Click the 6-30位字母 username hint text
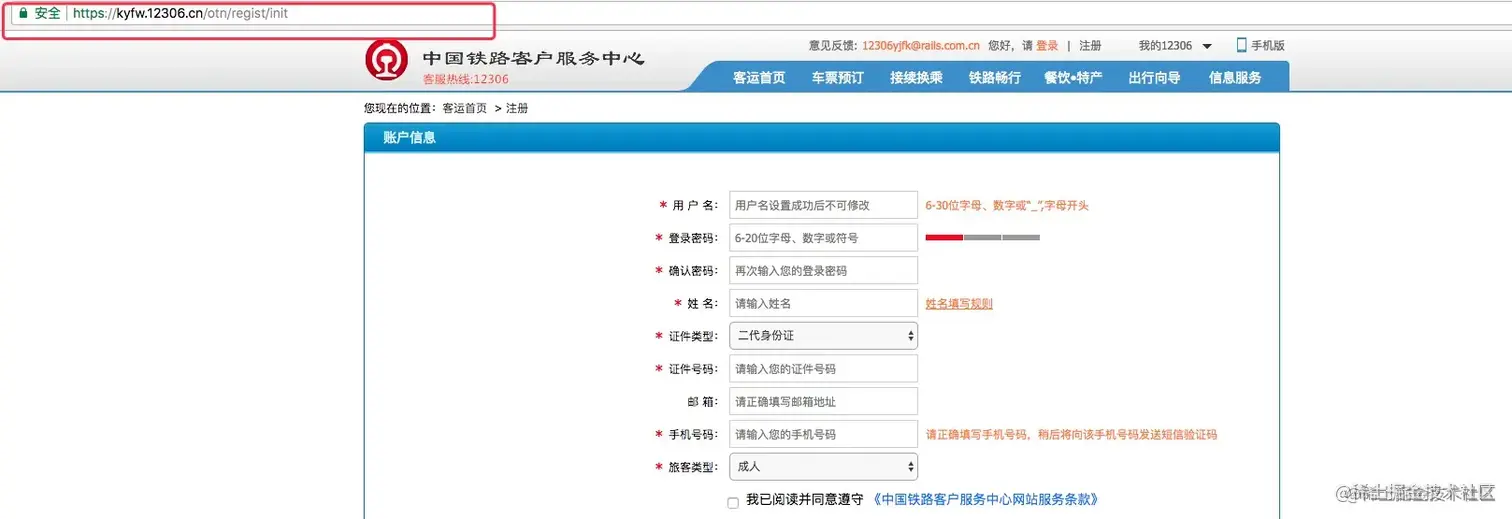1512x519 pixels. click(x=1007, y=206)
